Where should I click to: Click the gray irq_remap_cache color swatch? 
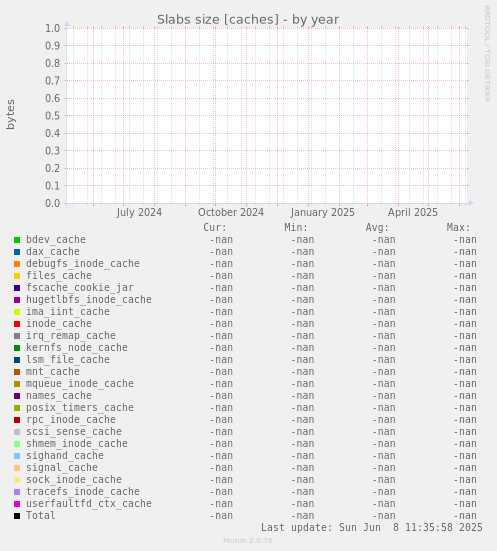coord(17,336)
